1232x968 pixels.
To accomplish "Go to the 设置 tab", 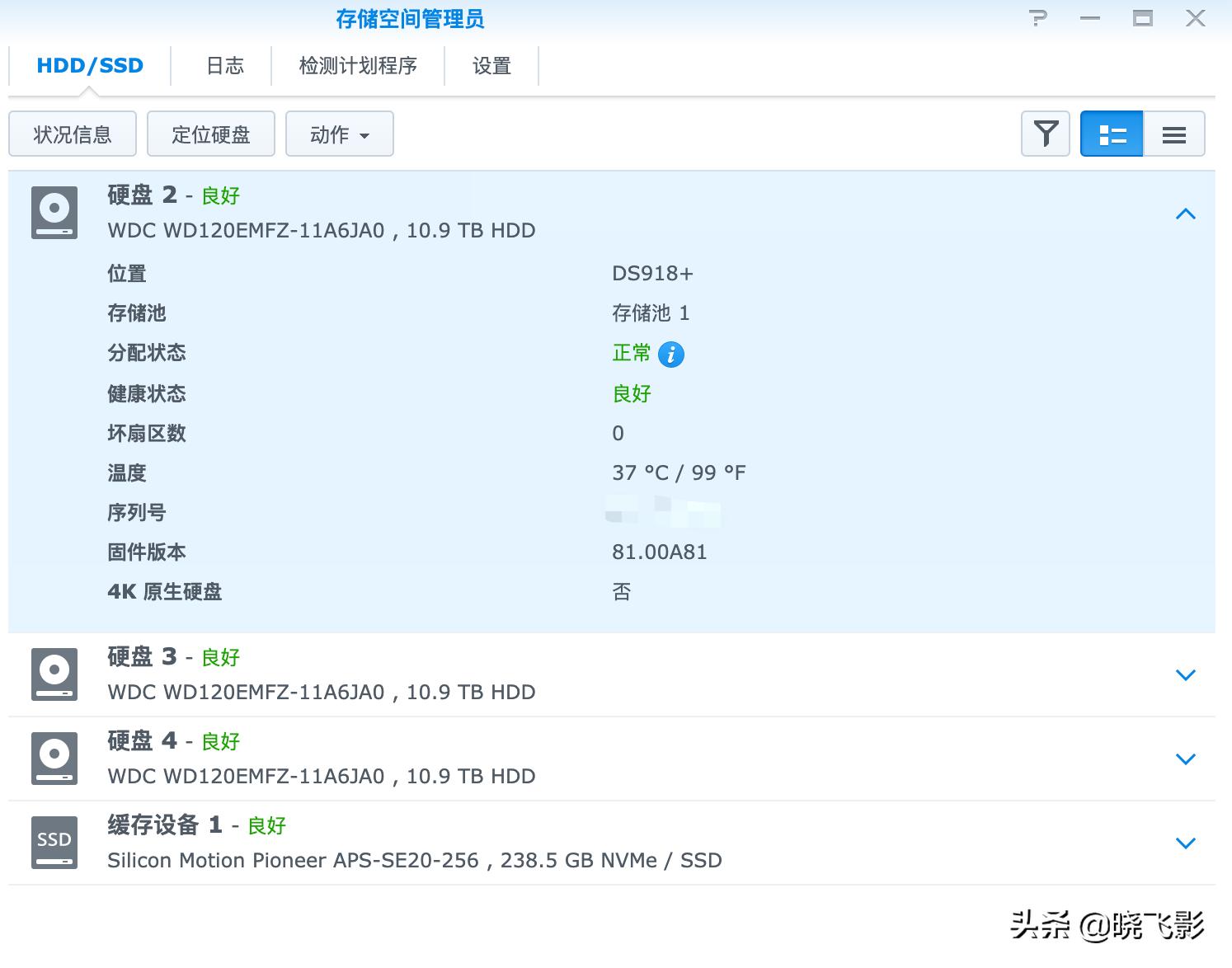I will 491,65.
